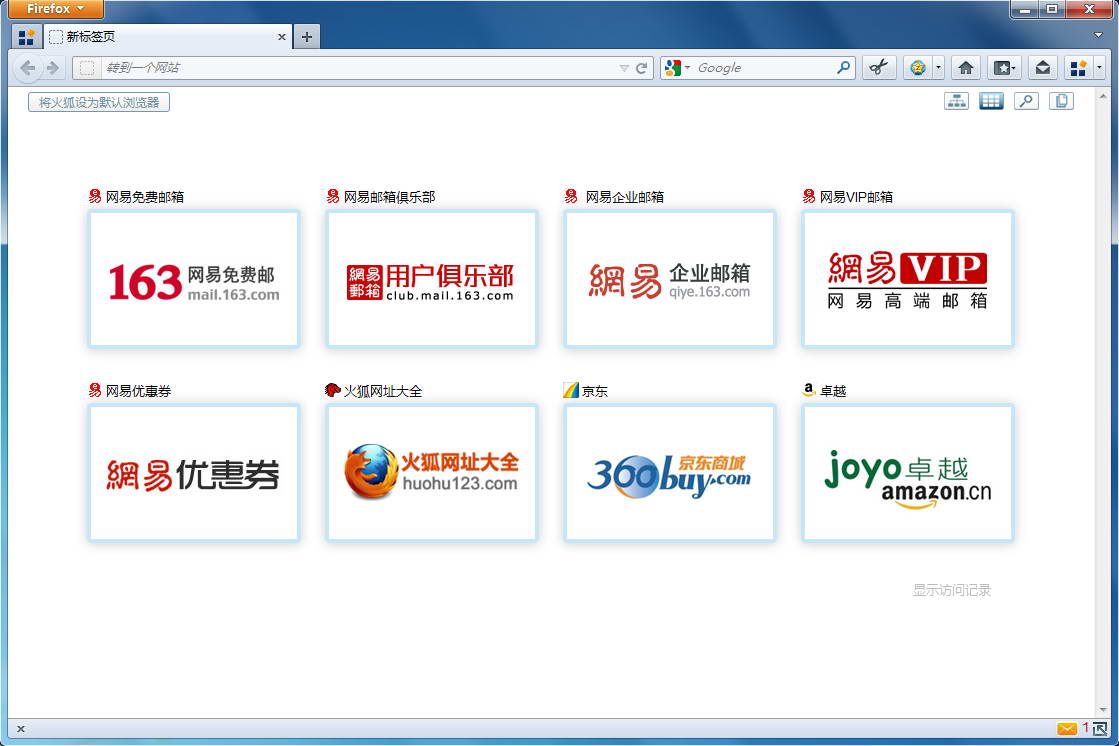Switch to grid view icon on page

[991, 101]
